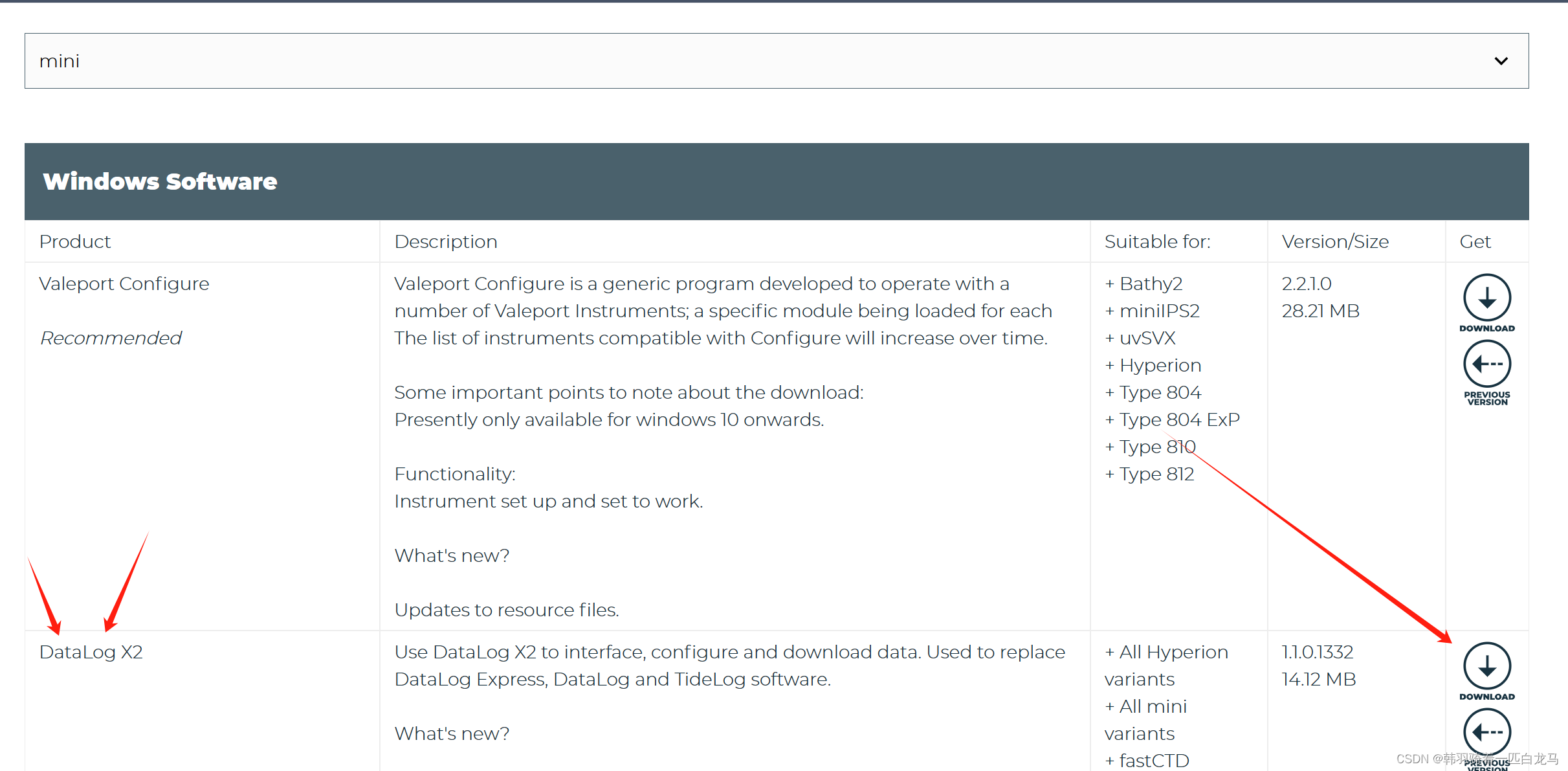
Task: Click the Description column header
Action: [445, 241]
